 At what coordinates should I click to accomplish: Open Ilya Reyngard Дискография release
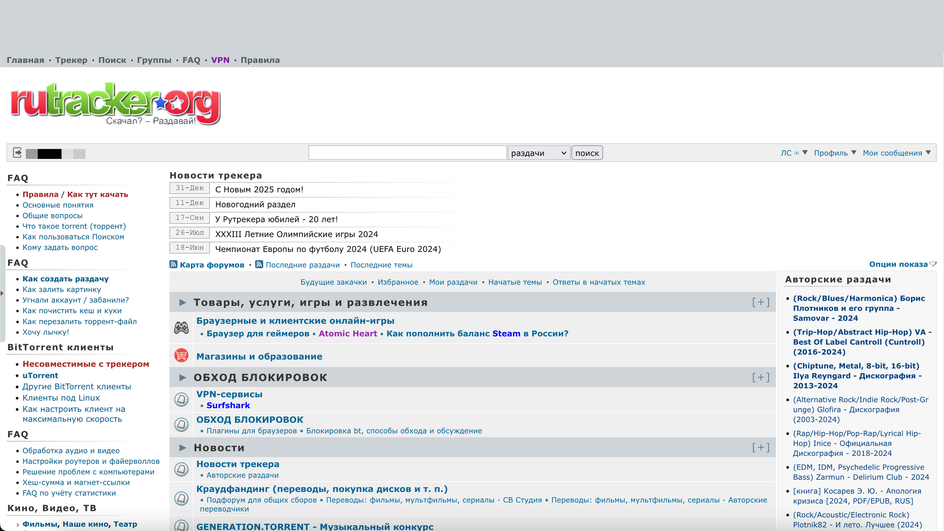point(857,376)
